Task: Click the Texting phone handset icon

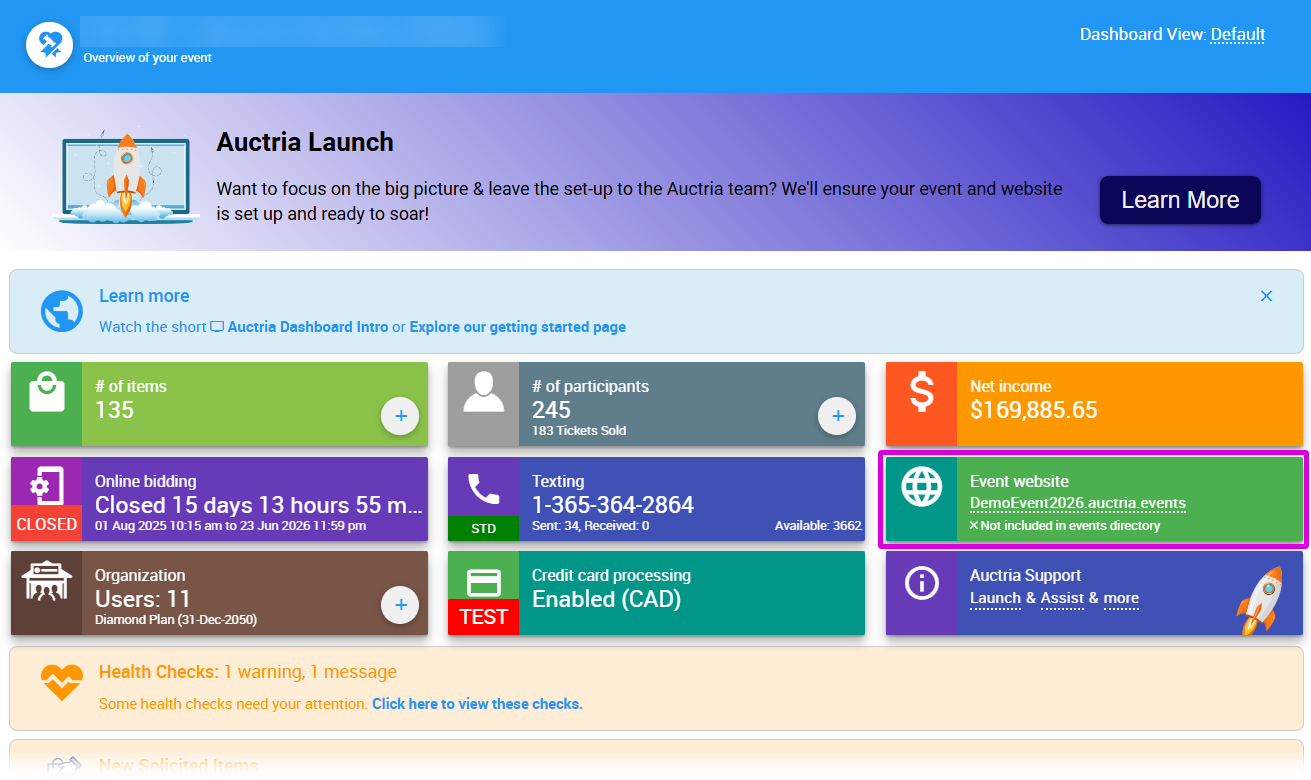Action: tap(484, 489)
